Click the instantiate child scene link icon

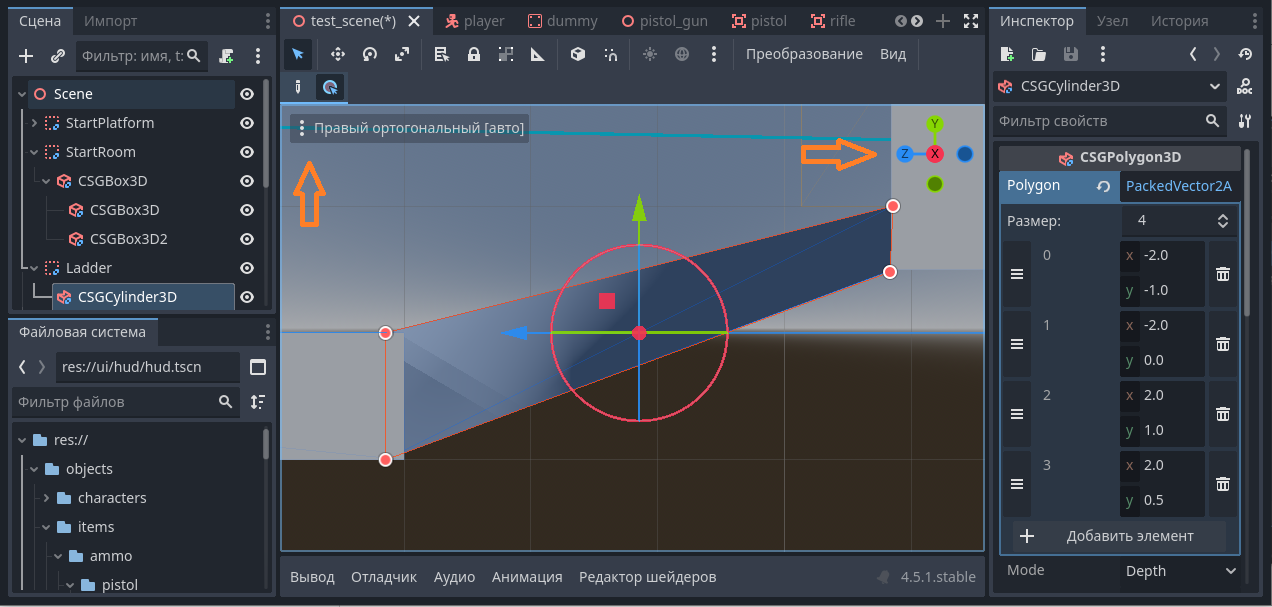58,56
